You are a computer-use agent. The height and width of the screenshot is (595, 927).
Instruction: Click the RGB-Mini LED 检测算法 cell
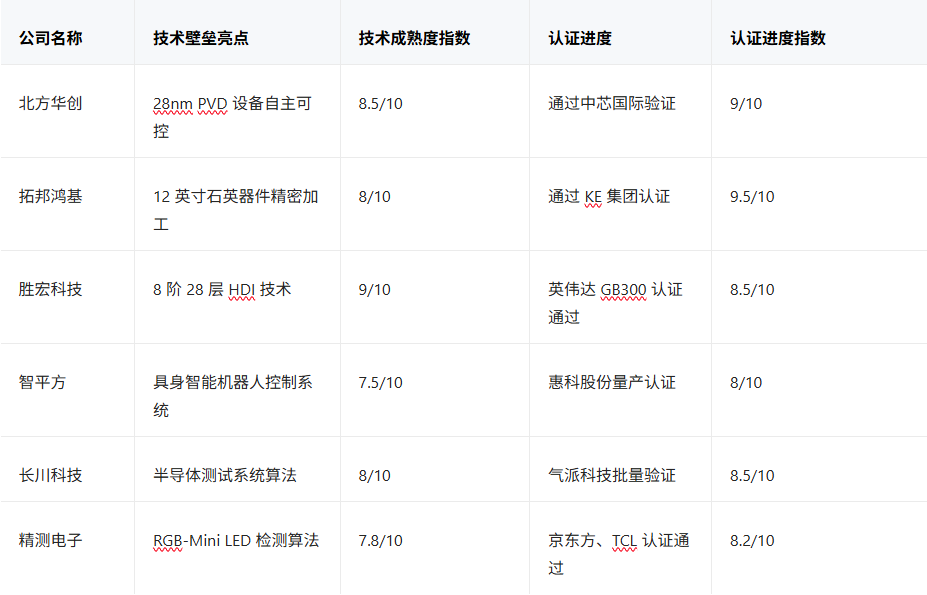point(236,540)
